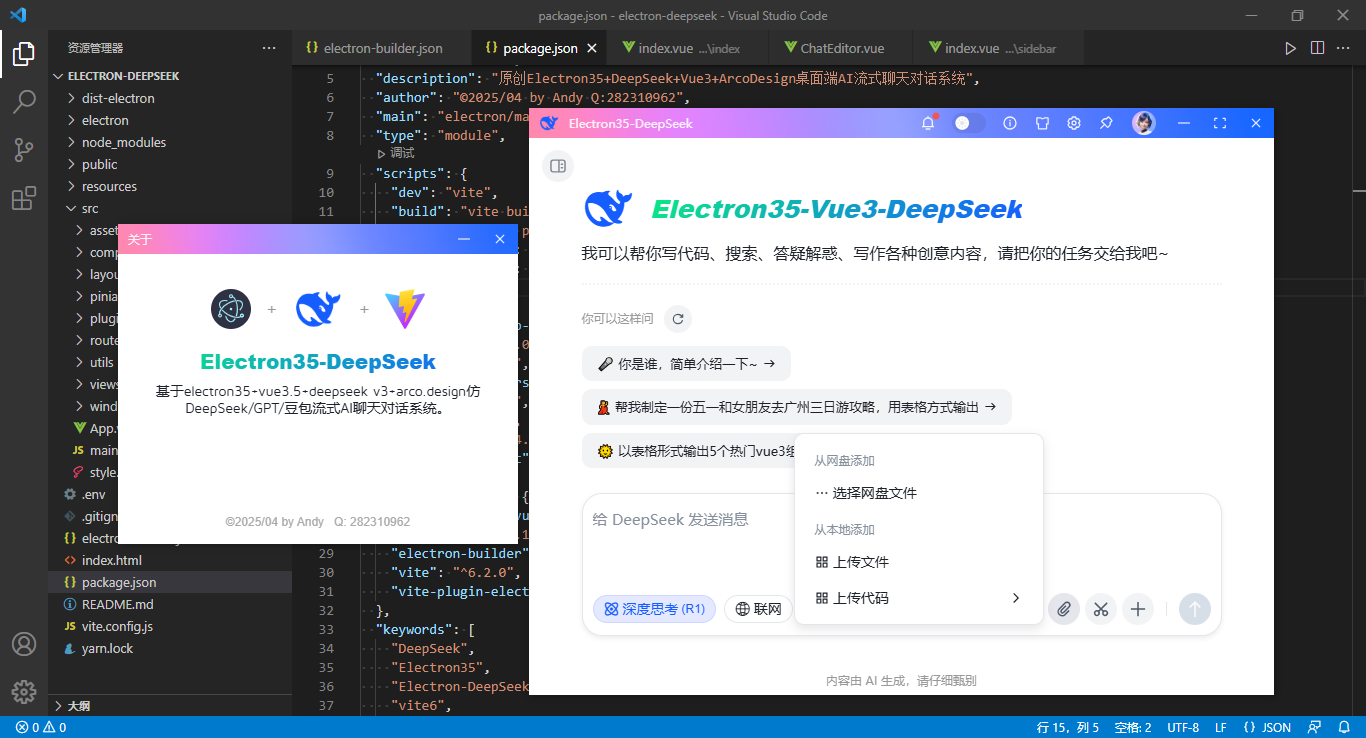The height and width of the screenshot is (738, 1366).
Task: Show errors and warnings in the status bar
Action: 41,727
